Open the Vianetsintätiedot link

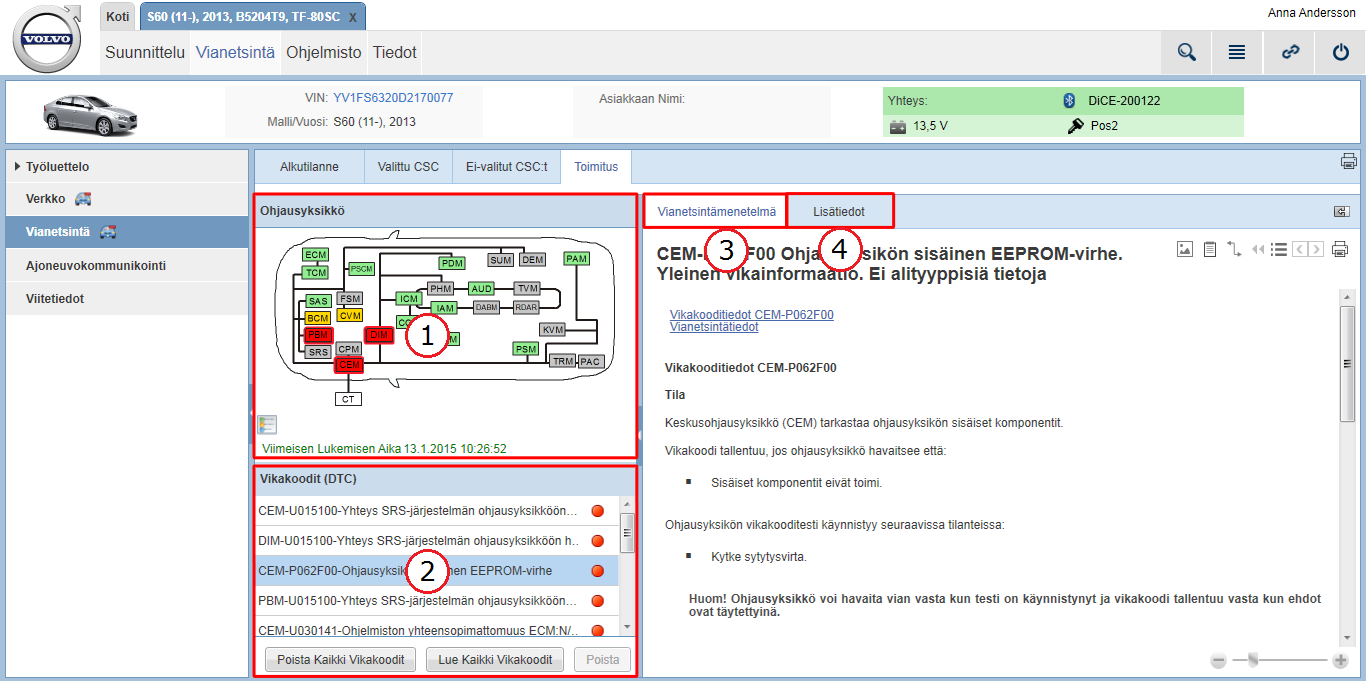point(714,327)
